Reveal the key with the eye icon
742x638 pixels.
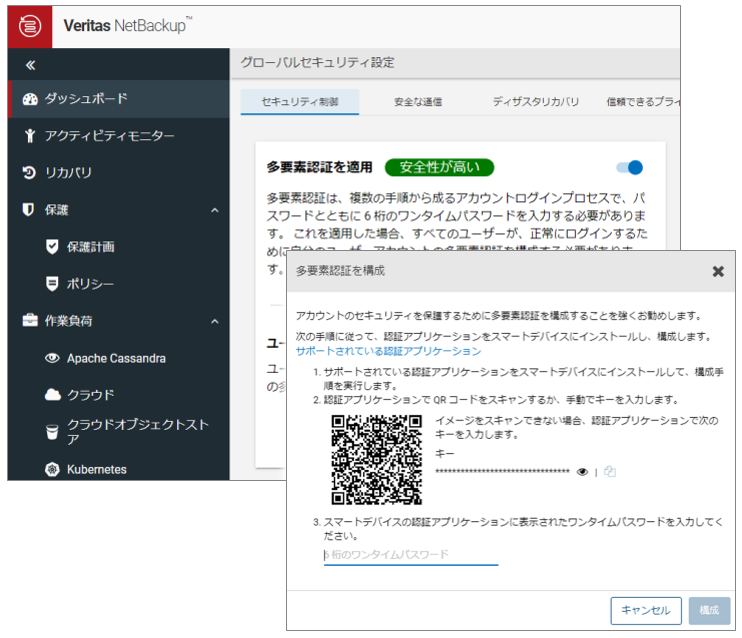[583, 472]
